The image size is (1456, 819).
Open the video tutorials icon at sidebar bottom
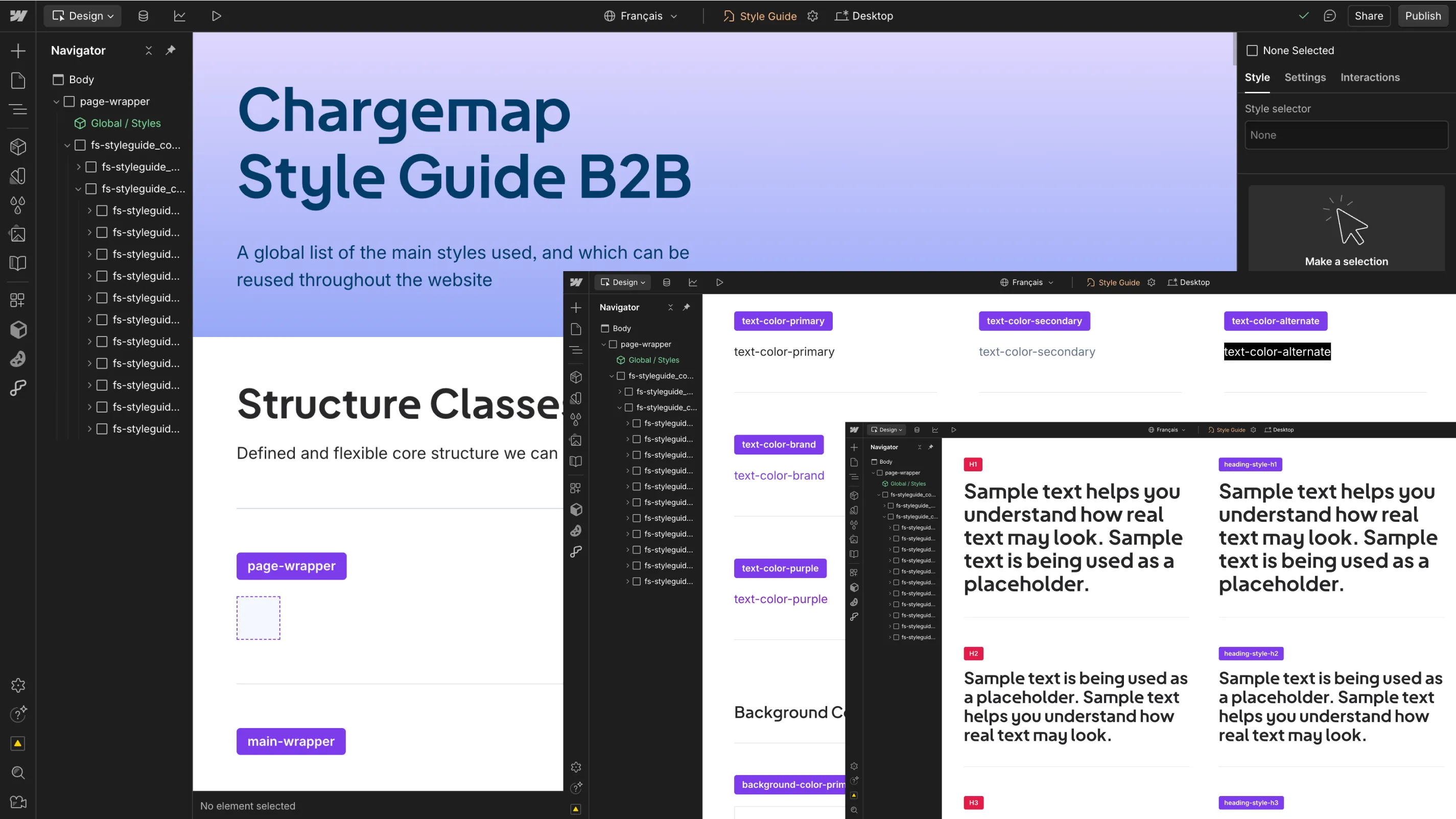(x=18, y=802)
